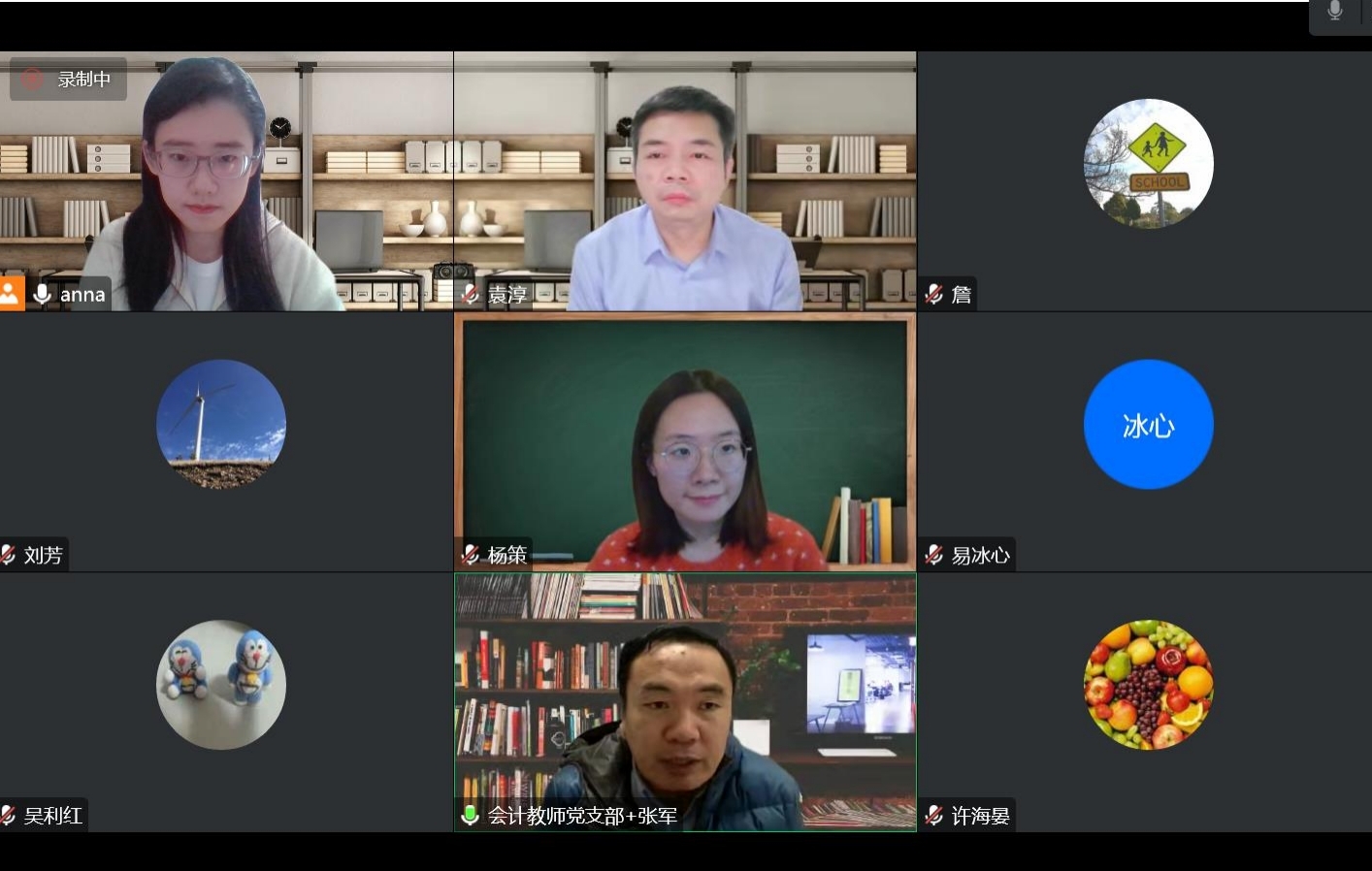This screenshot has width=1372, height=871.
Task: Click anna's microphone icon
Action: click(42, 294)
